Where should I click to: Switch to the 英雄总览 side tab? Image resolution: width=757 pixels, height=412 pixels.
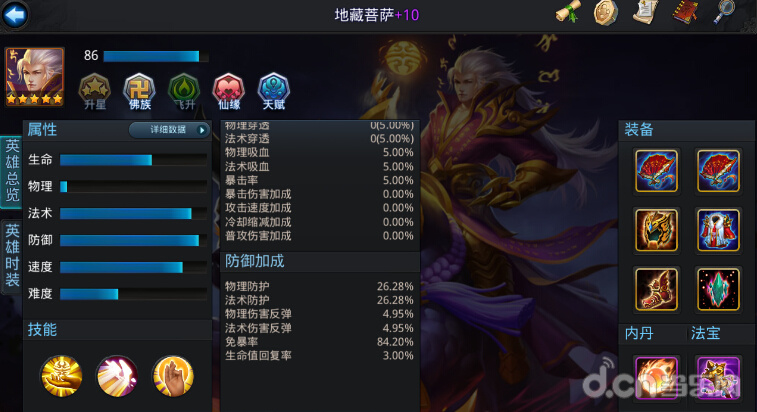coord(12,171)
